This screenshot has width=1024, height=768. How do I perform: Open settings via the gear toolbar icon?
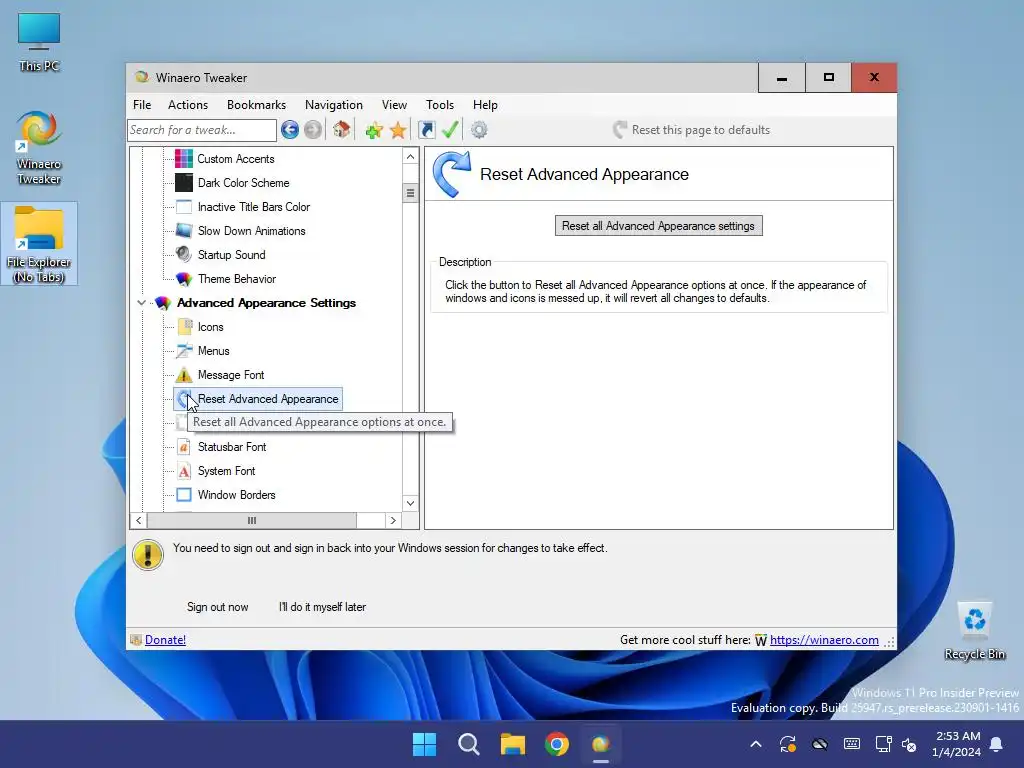(x=479, y=130)
